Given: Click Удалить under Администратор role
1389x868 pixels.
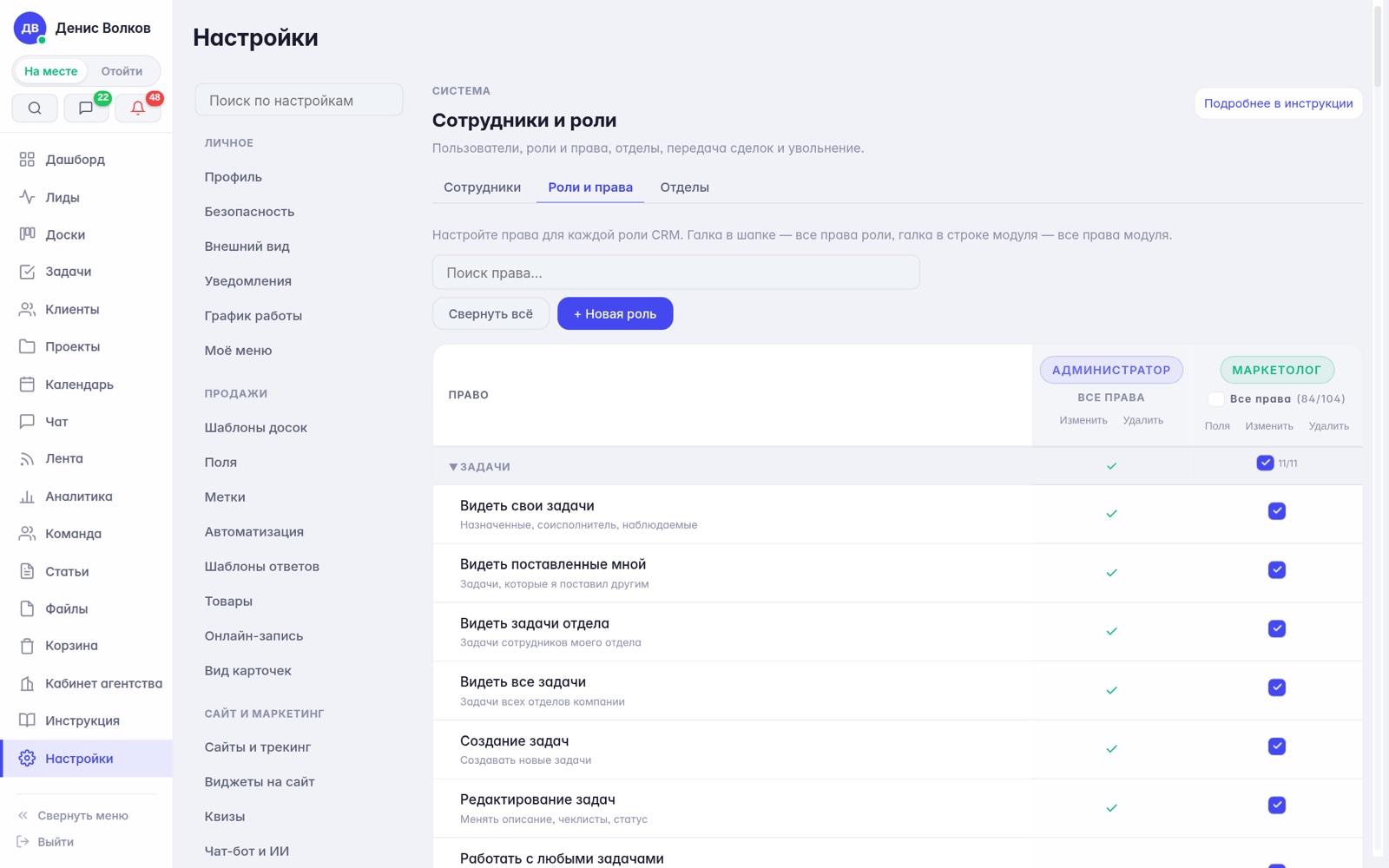Looking at the screenshot, I should [1142, 420].
